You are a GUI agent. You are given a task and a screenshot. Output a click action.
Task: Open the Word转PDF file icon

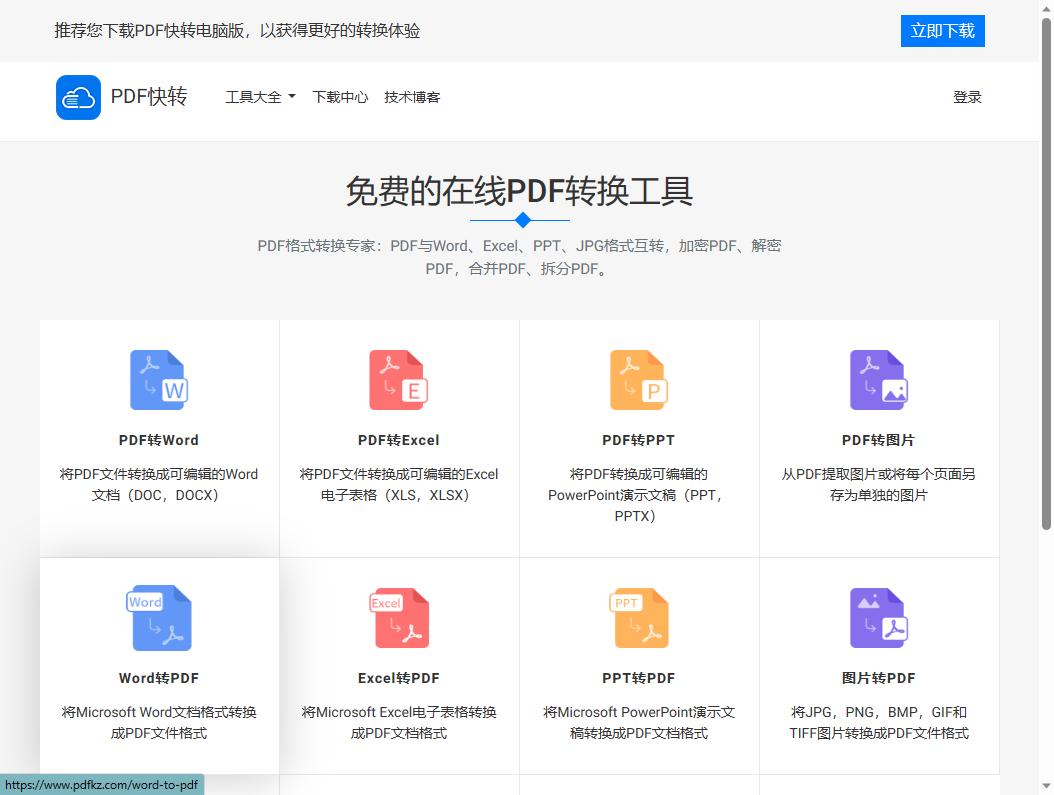159,618
